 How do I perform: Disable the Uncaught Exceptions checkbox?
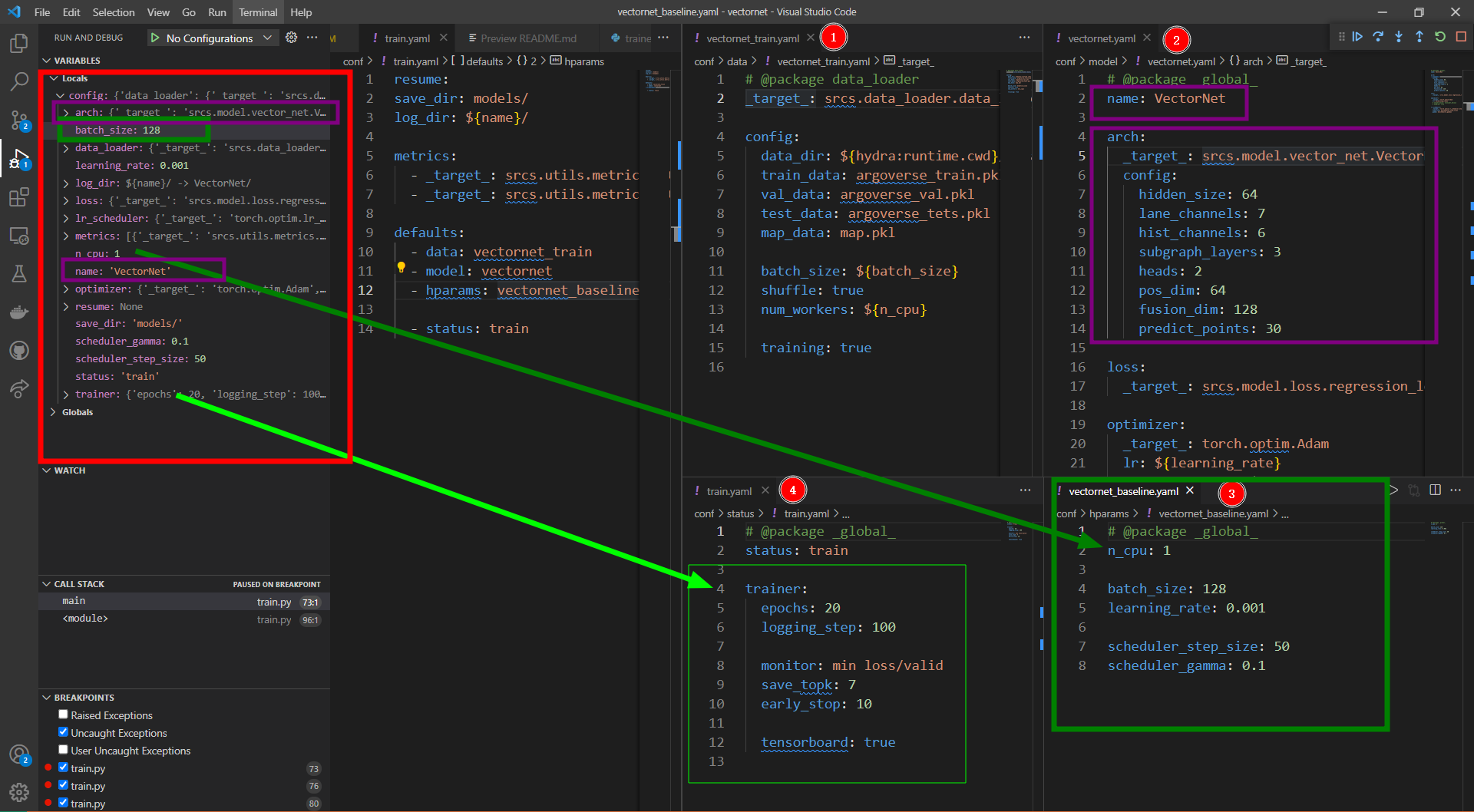(x=64, y=732)
